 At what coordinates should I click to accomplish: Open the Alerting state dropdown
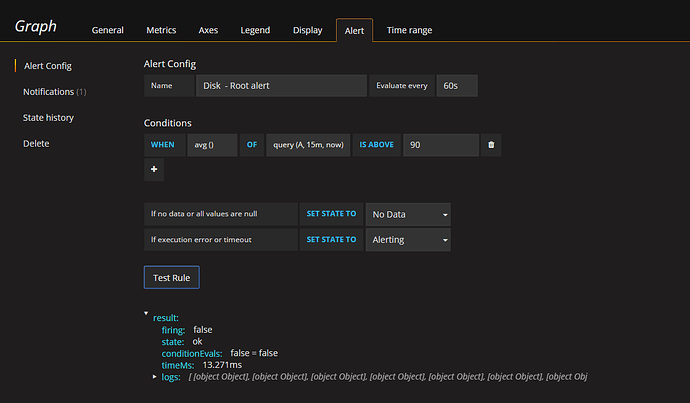coord(407,240)
